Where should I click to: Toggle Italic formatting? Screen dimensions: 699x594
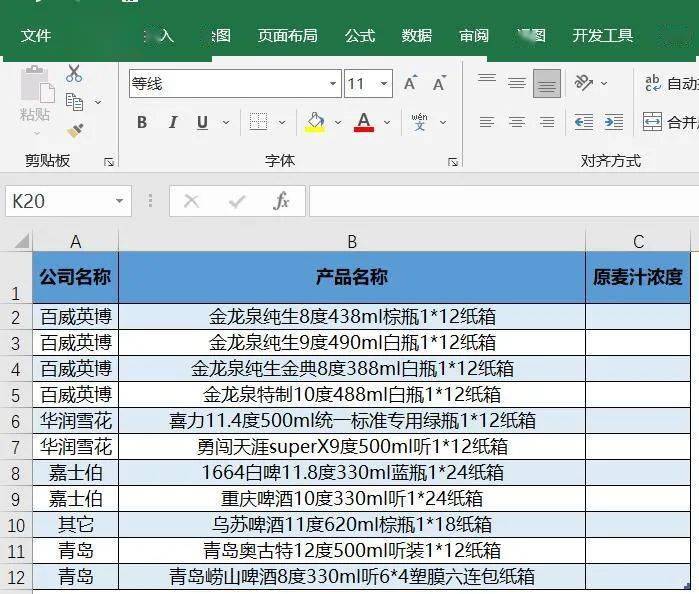click(173, 122)
